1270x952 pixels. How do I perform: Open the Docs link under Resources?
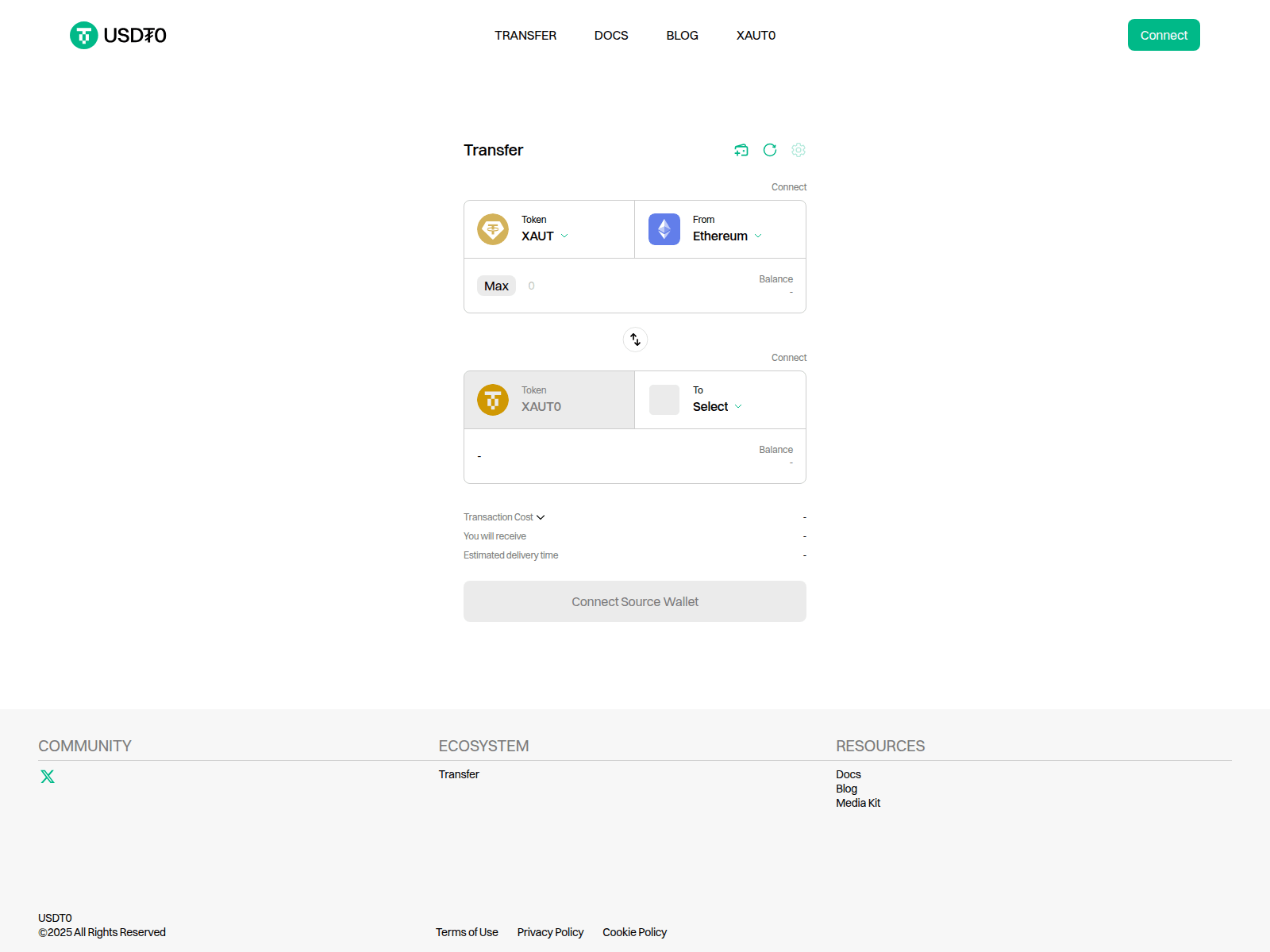click(x=849, y=774)
